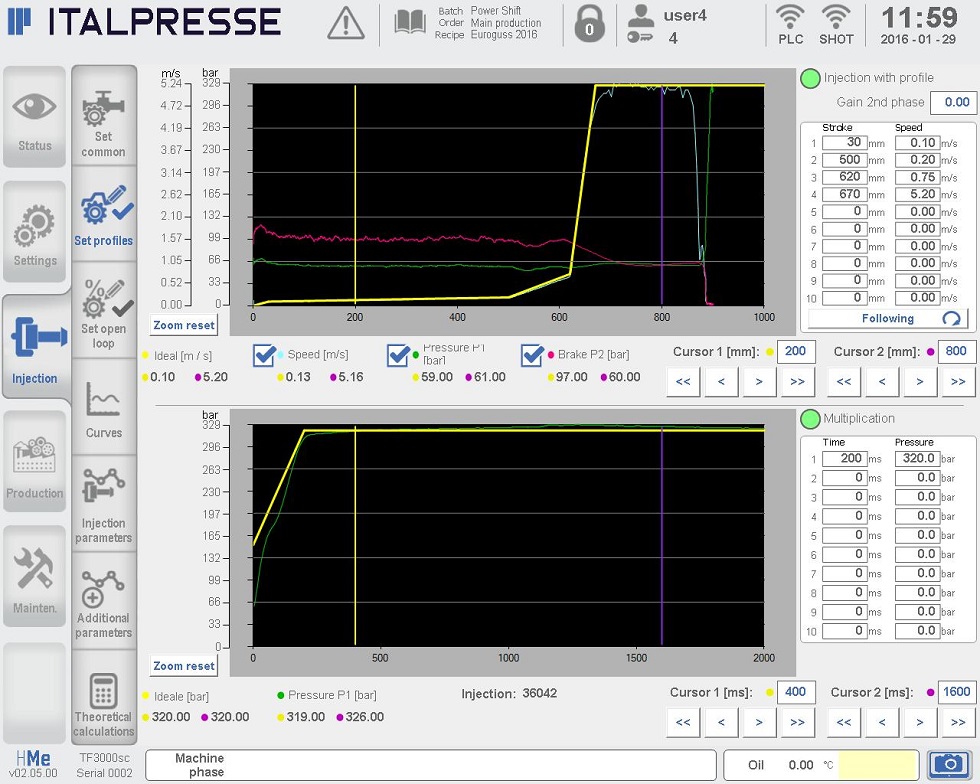The image size is (980, 784).
Task: Edit speed row 3 value 0.75 m/s
Action: click(918, 177)
